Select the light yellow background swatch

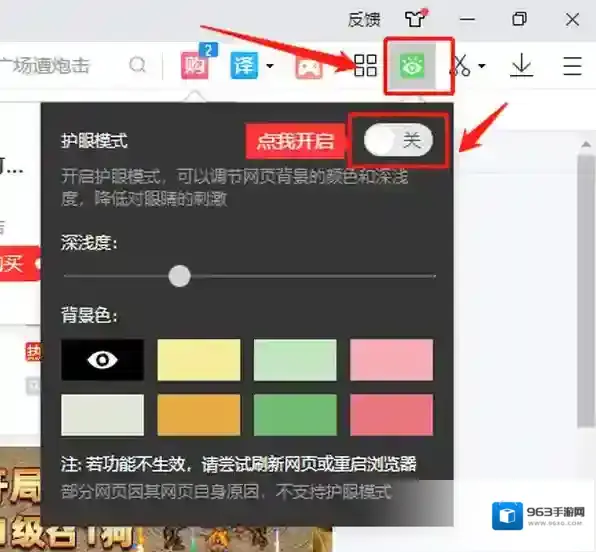[x=199, y=360]
